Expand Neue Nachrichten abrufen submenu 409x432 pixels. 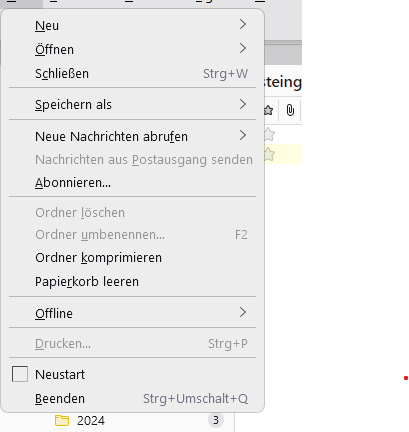[132, 136]
